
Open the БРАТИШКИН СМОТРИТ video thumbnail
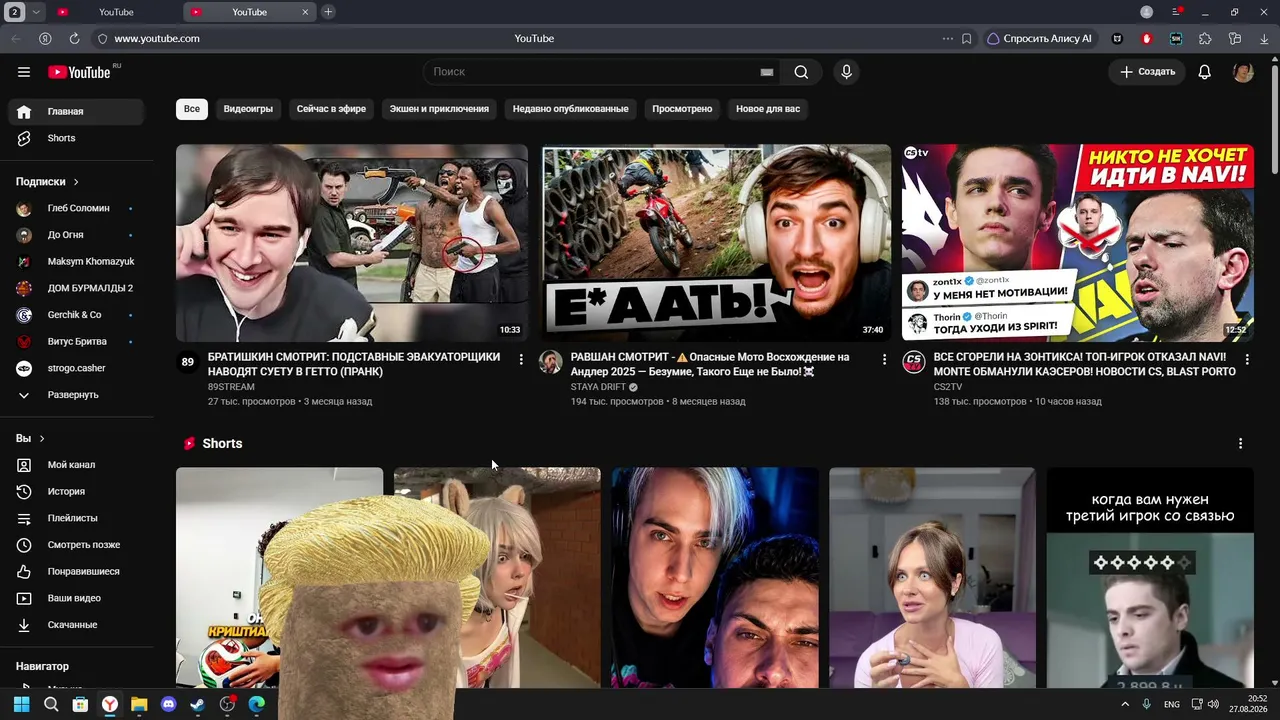point(352,243)
